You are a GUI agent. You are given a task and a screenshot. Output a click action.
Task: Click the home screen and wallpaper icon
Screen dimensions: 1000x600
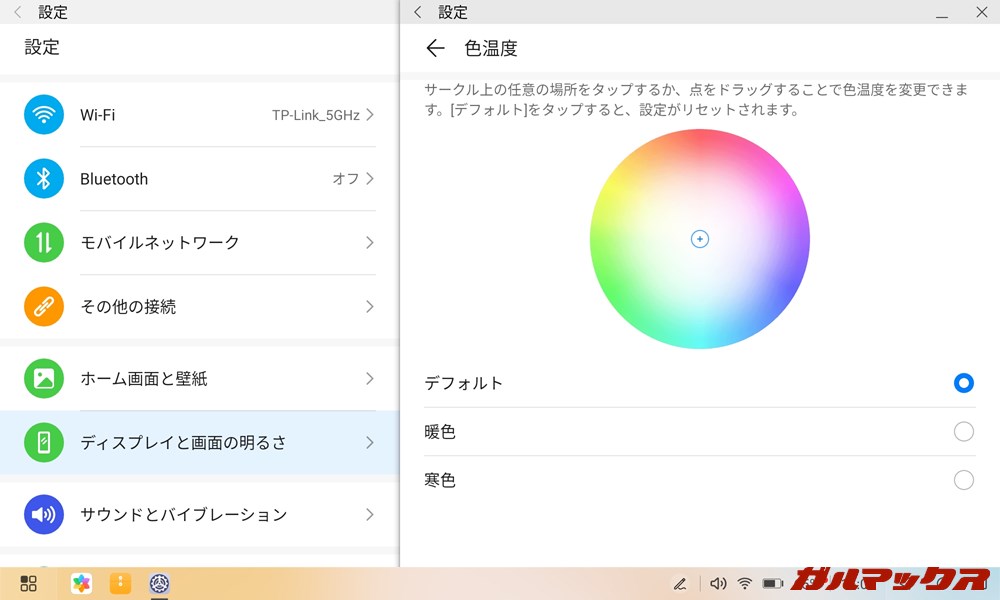point(44,378)
